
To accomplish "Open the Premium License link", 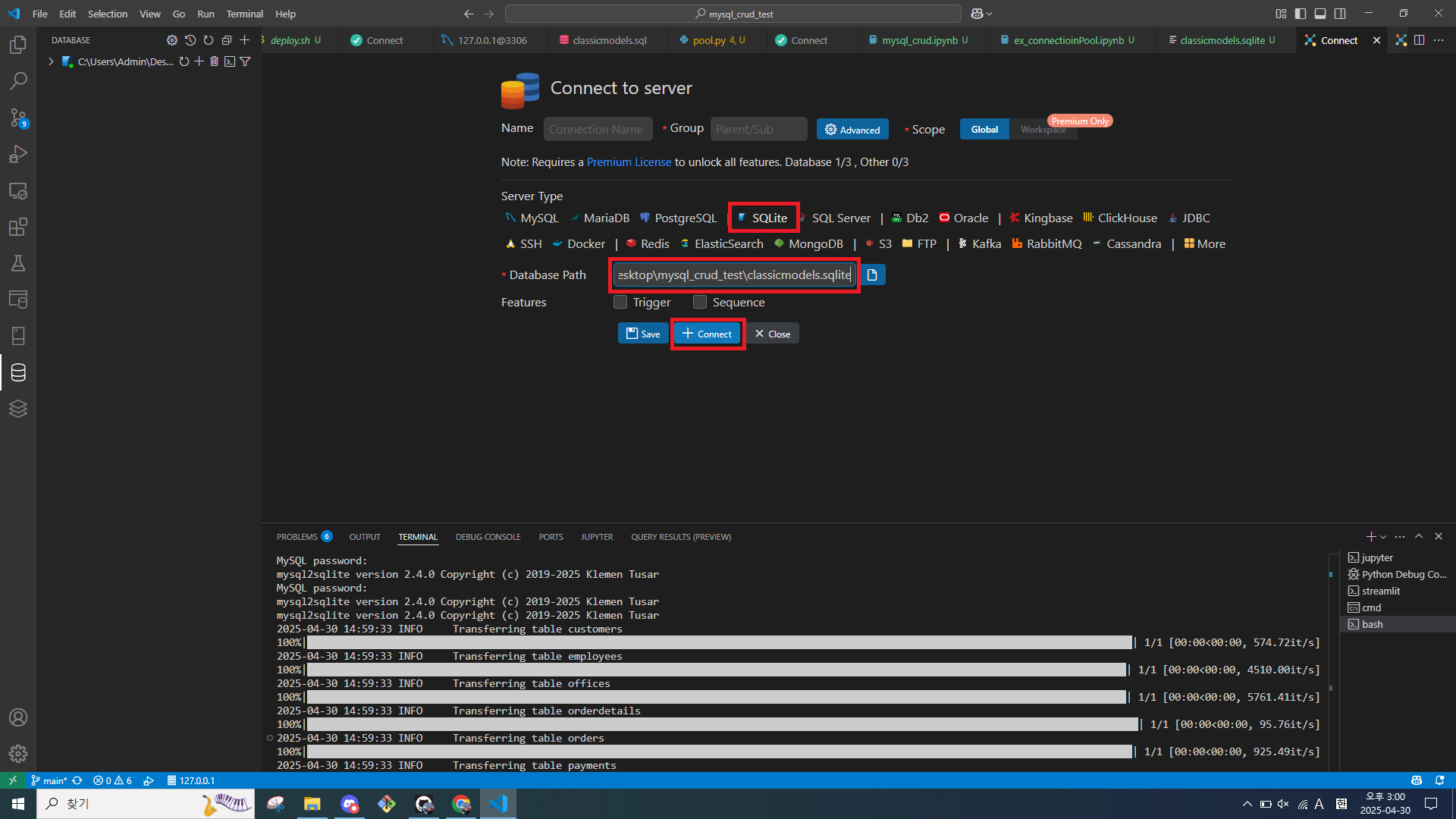I will 629,162.
